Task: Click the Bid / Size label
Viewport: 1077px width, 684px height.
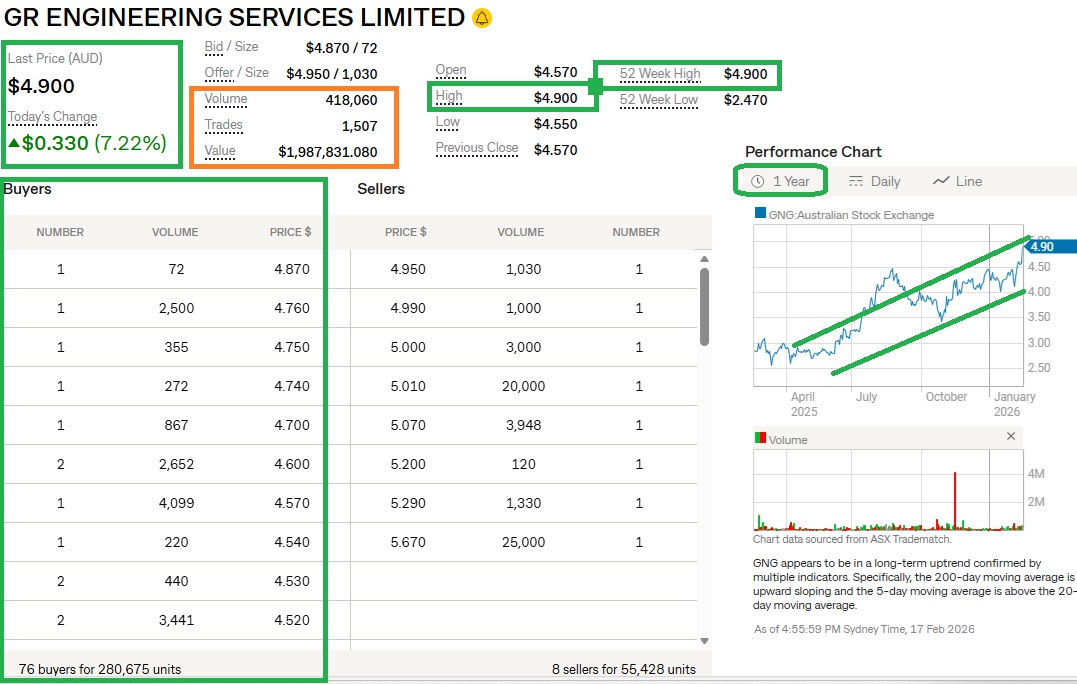Action: [x=231, y=47]
